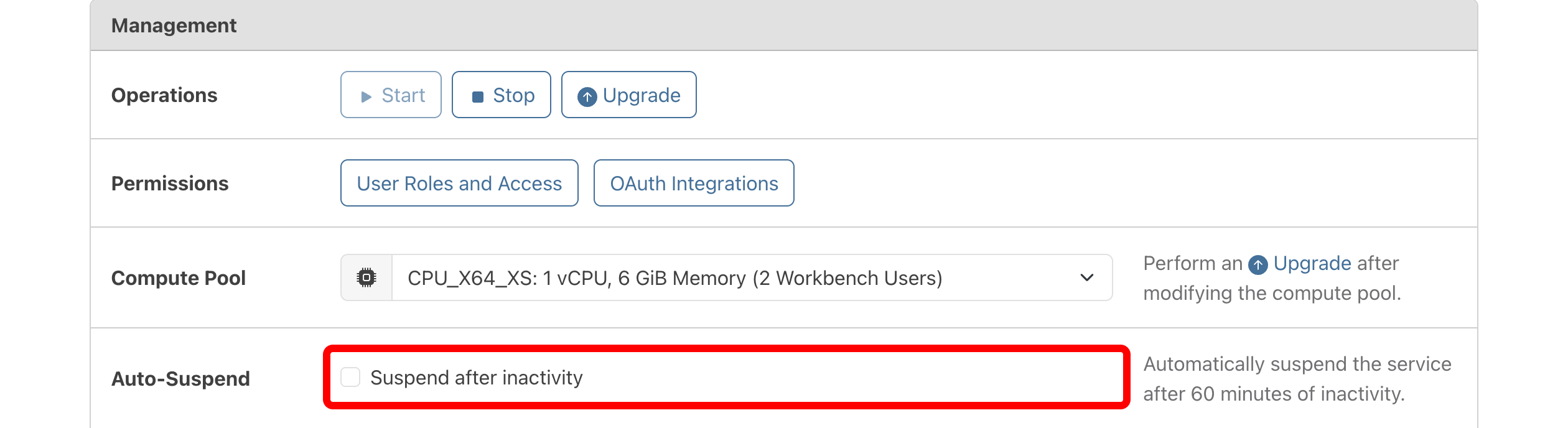Open User Roles and Access

click(459, 183)
